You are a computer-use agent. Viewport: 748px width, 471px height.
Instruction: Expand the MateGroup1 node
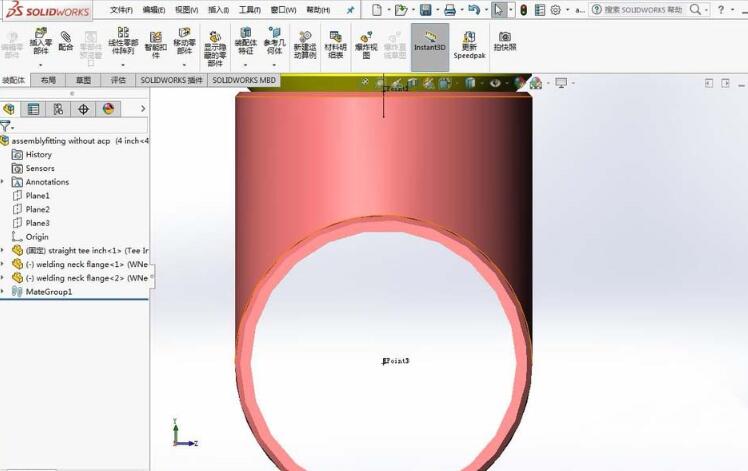[x=3, y=292]
